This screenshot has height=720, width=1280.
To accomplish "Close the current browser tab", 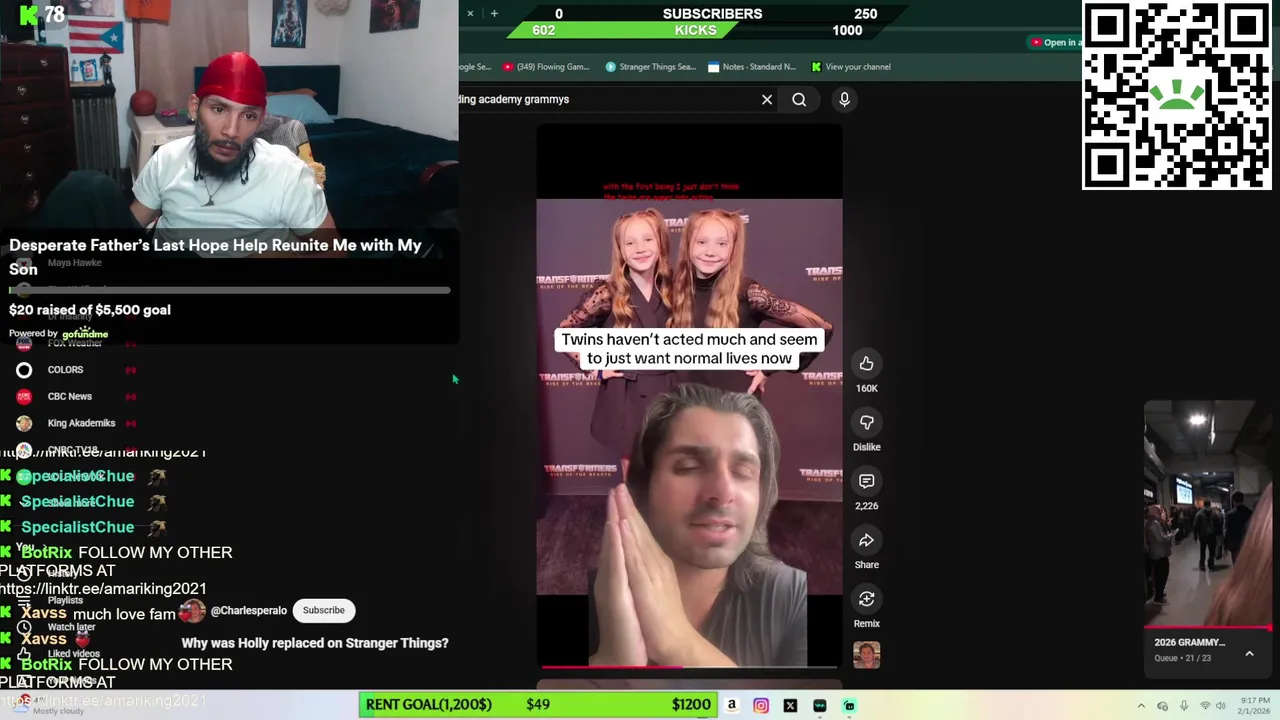I will point(470,13).
